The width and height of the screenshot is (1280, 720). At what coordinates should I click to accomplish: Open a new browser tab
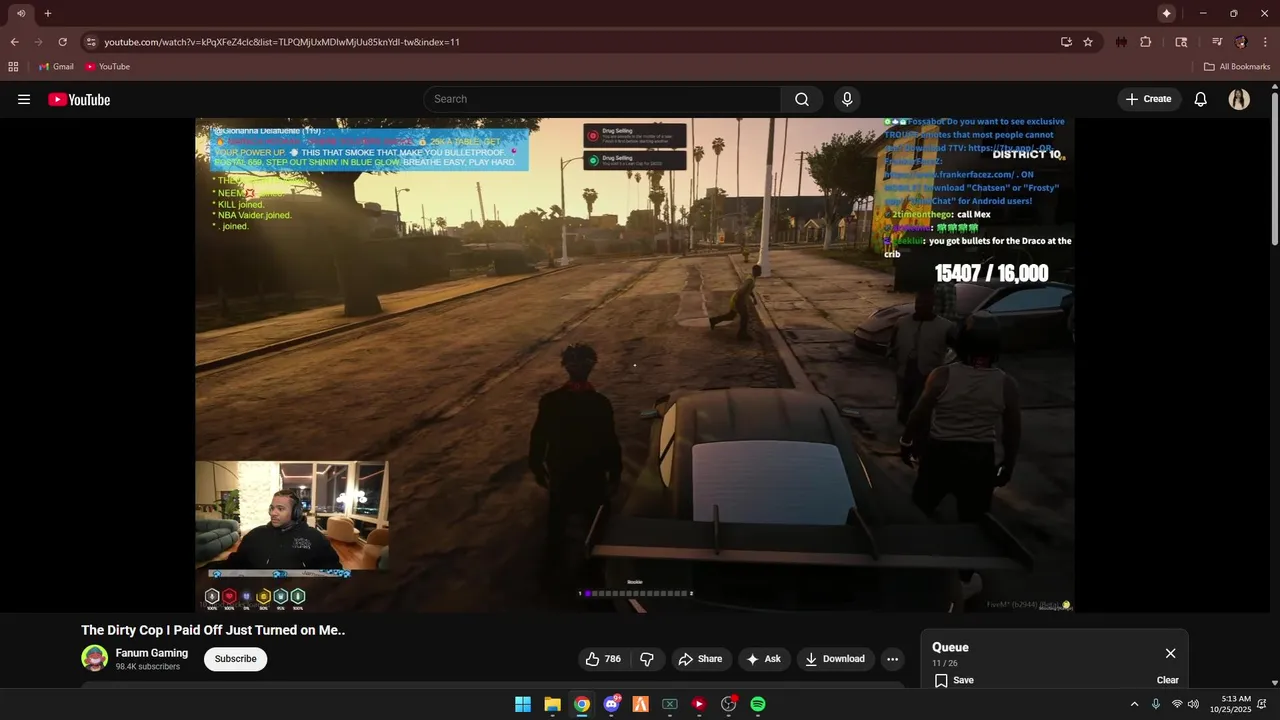pyautogui.click(x=47, y=13)
